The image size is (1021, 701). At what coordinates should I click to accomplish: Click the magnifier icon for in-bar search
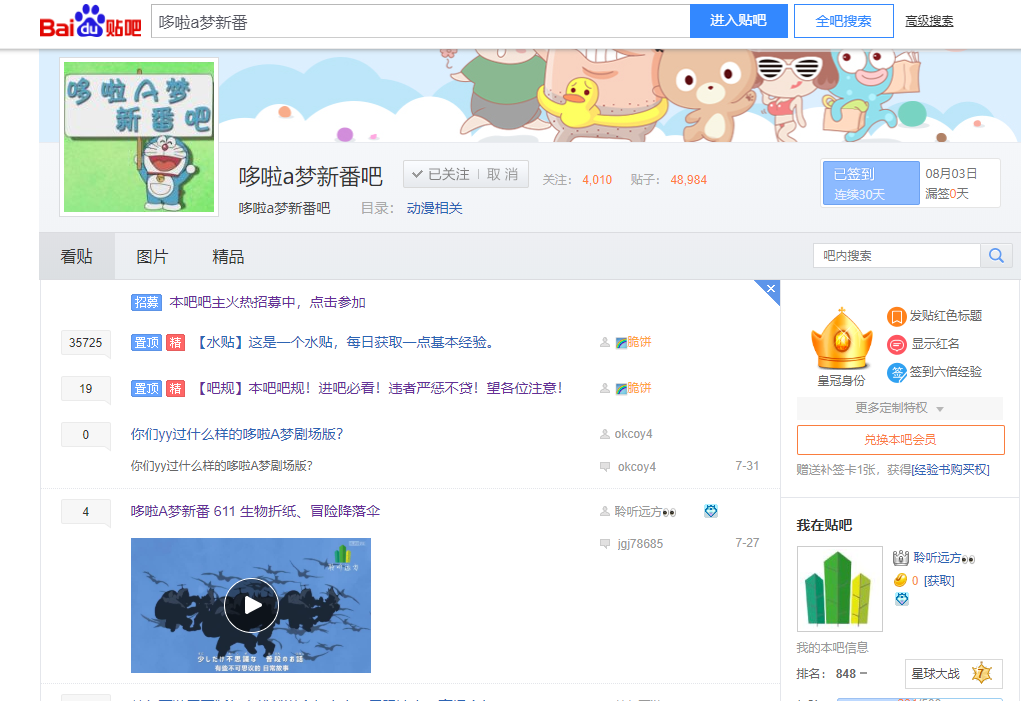pyautogui.click(x=996, y=256)
